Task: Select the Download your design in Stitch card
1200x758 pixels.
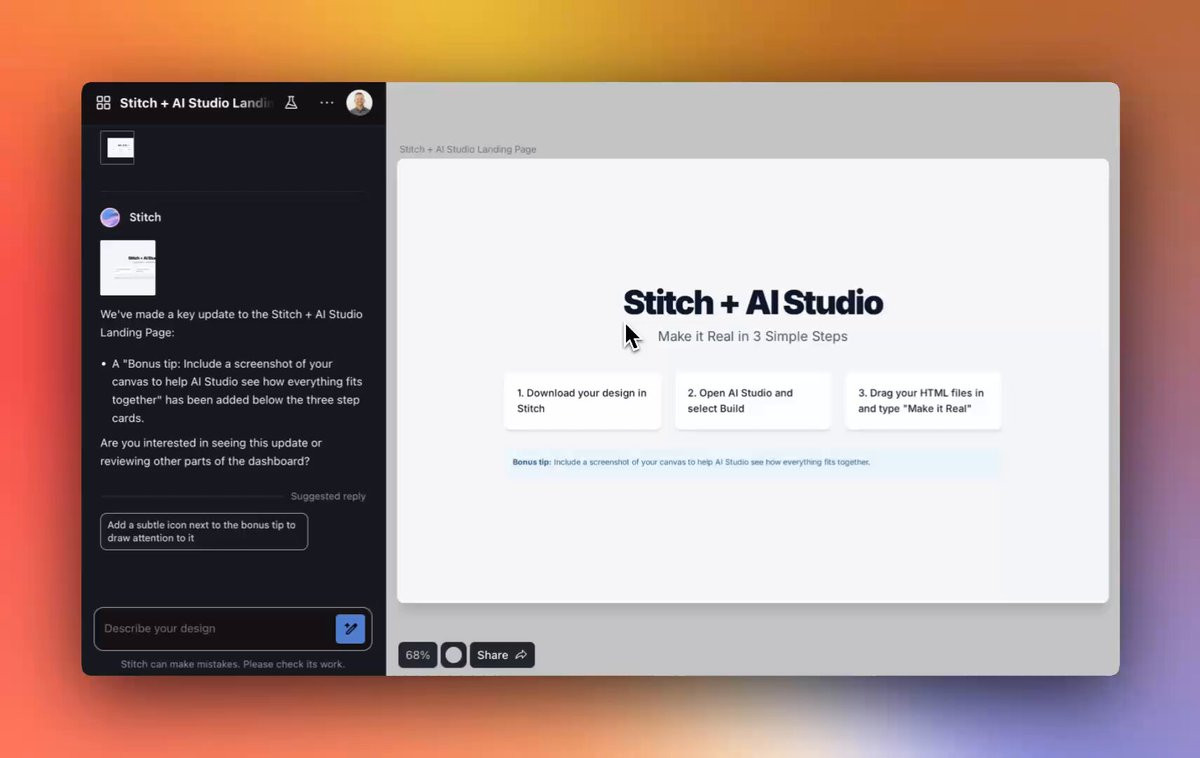Action: [x=583, y=401]
